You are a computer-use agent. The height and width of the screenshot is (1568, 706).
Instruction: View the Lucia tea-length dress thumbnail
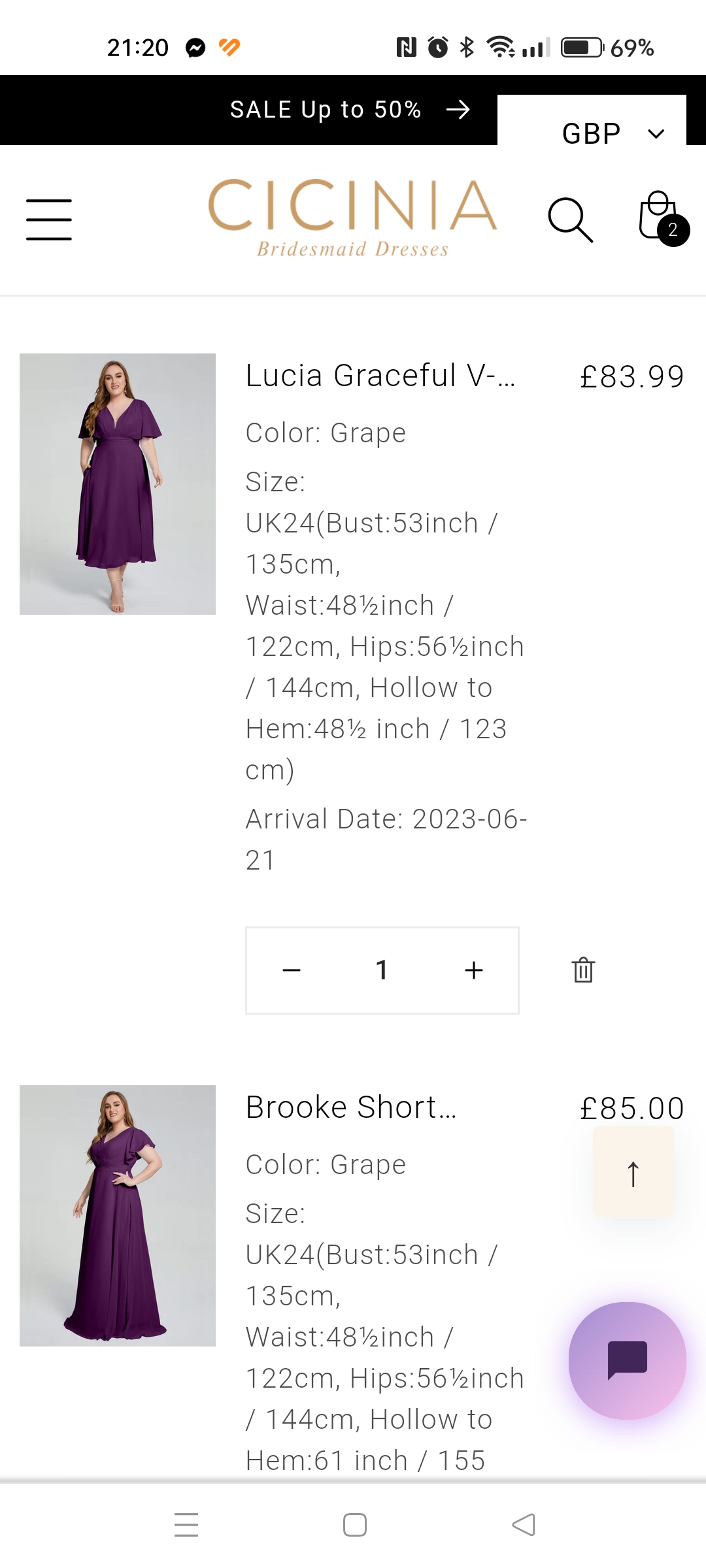point(118,484)
